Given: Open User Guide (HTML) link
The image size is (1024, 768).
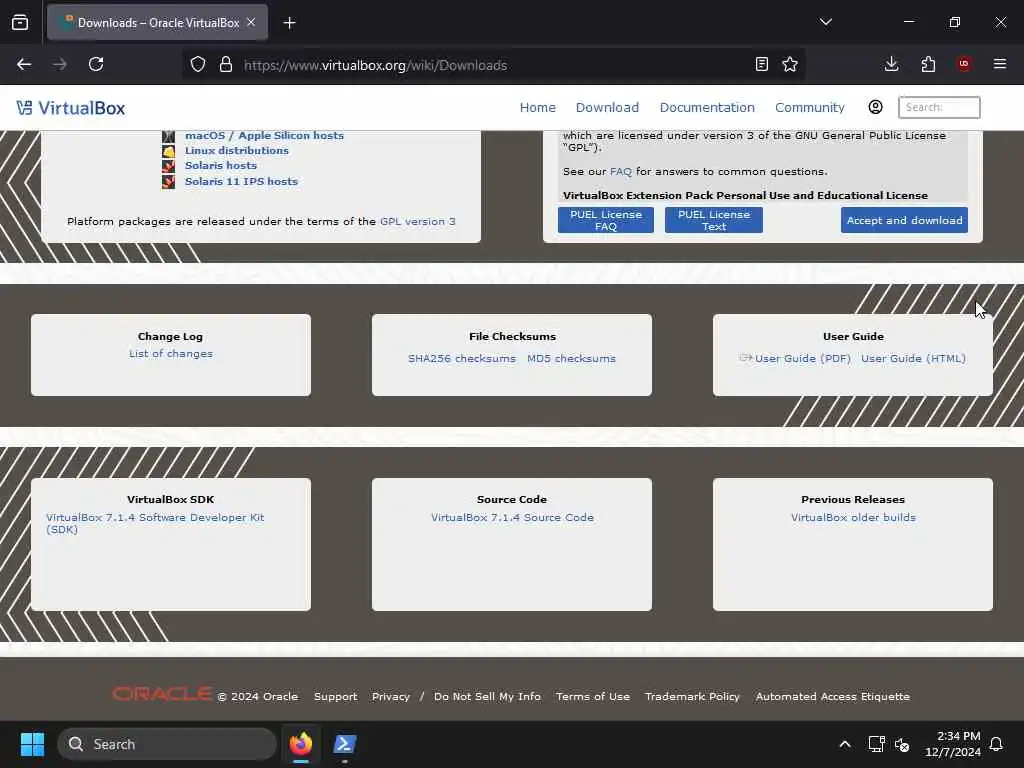Looking at the screenshot, I should click(x=913, y=358).
